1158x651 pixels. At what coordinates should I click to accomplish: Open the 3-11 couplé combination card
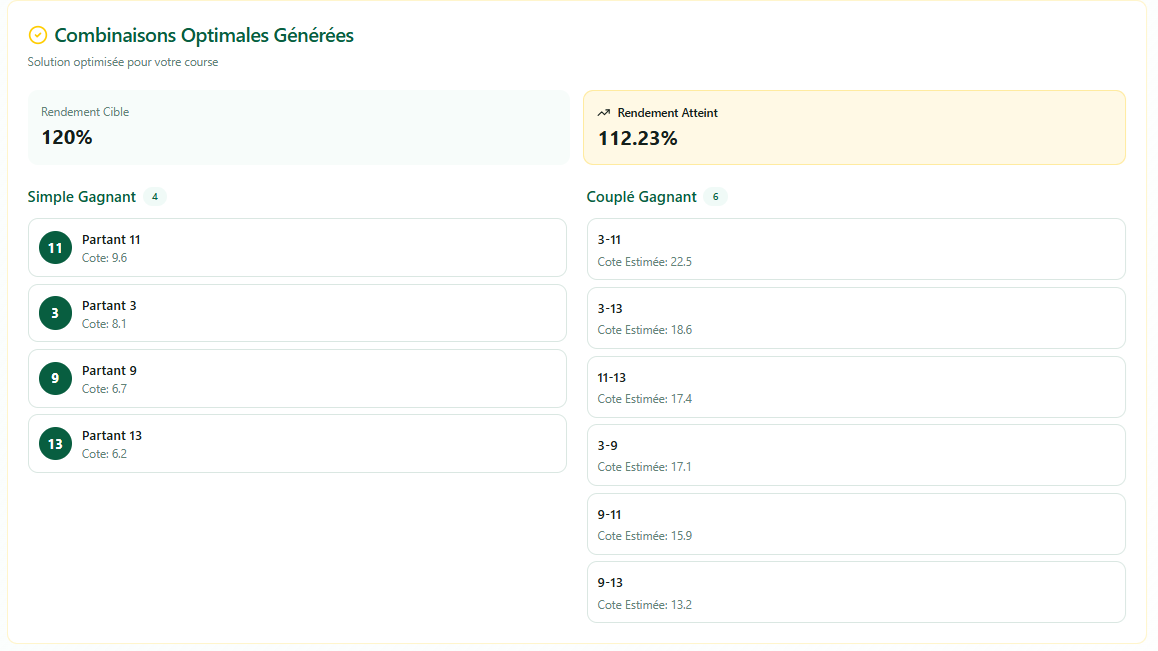(x=855, y=249)
